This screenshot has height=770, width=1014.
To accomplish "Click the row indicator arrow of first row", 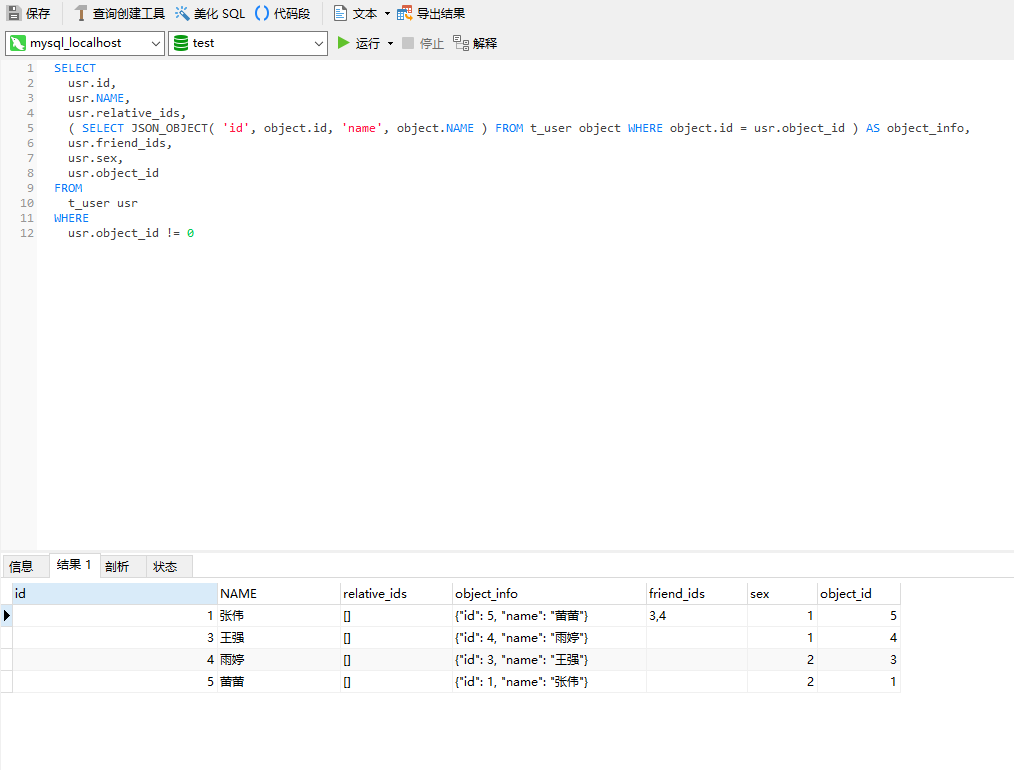I will click(6, 615).
